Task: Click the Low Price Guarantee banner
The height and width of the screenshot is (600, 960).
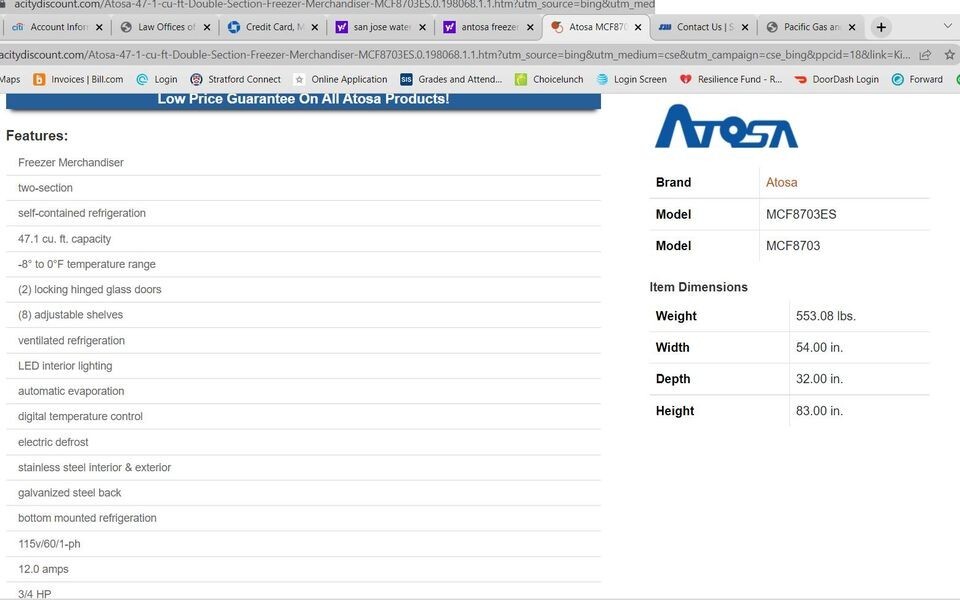Action: pos(303,100)
